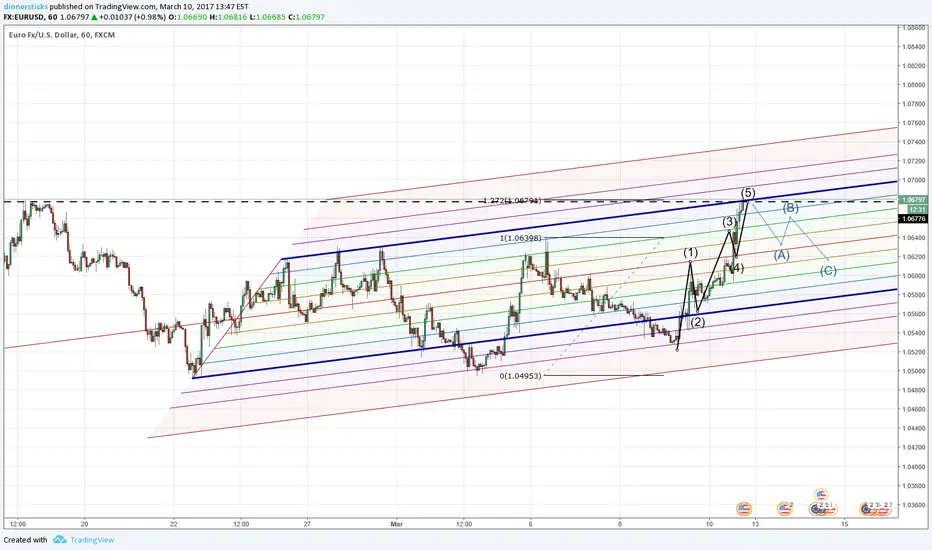Click the 1.05000 level on price axis
The width and height of the screenshot is (932, 550).
(x=914, y=371)
